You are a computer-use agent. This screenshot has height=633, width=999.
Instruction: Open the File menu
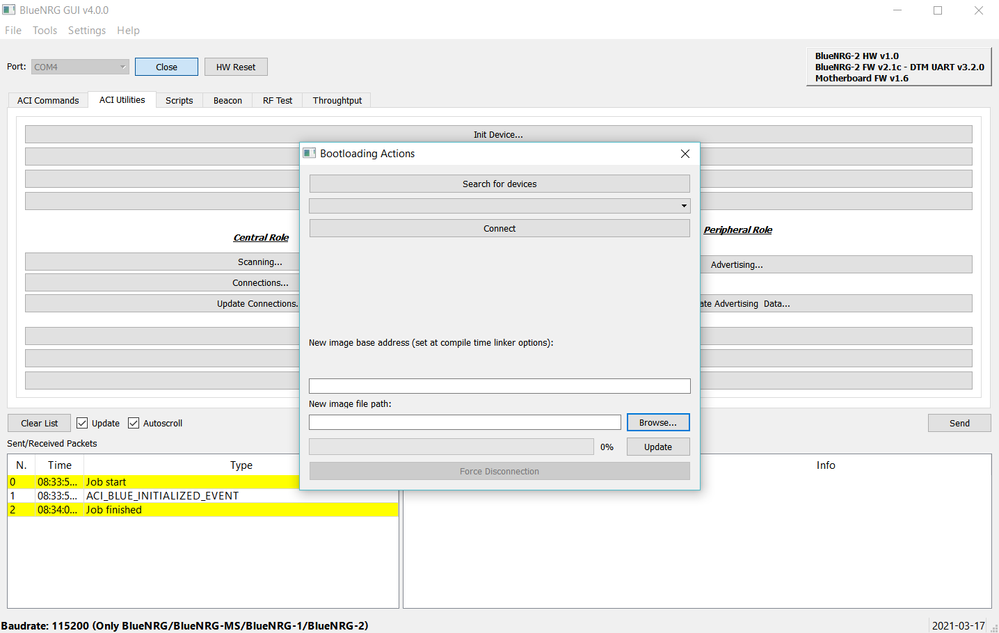pos(13,31)
